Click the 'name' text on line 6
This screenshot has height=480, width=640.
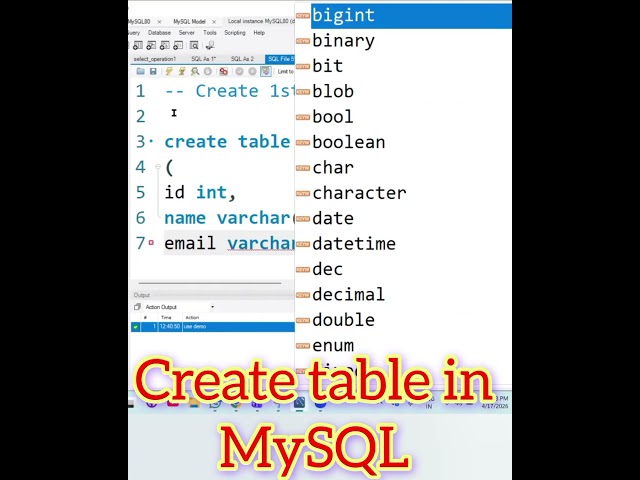click(x=185, y=218)
